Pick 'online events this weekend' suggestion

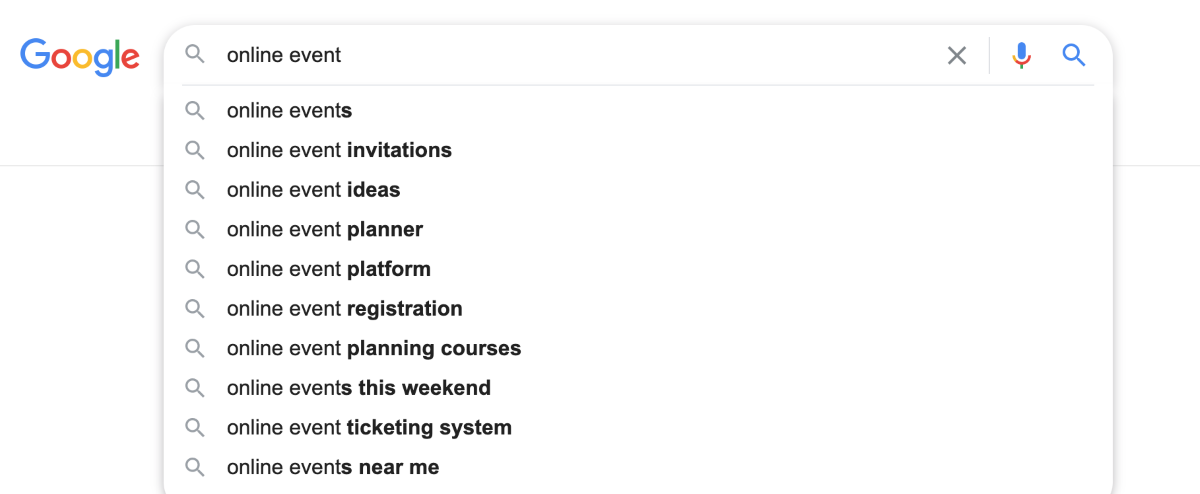click(638, 388)
